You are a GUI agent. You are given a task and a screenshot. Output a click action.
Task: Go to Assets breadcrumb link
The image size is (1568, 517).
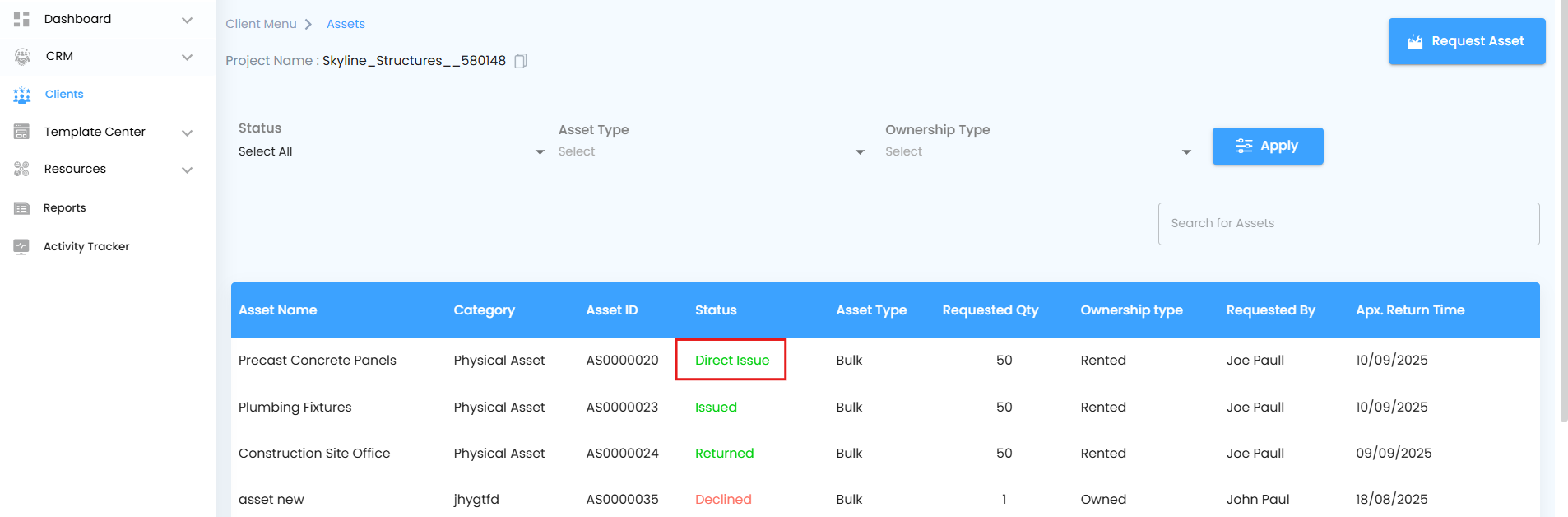pos(346,24)
